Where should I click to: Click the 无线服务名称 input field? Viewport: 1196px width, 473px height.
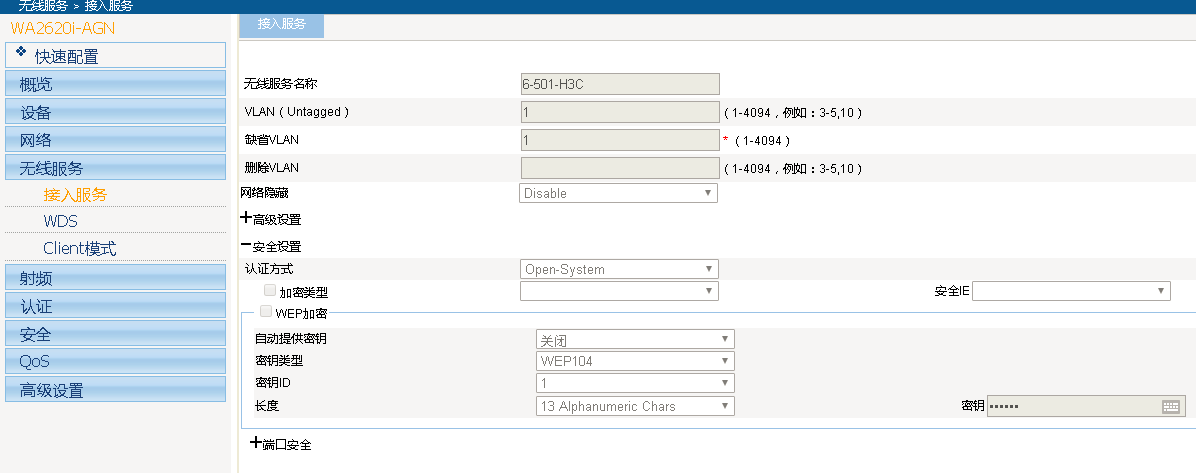[619, 84]
